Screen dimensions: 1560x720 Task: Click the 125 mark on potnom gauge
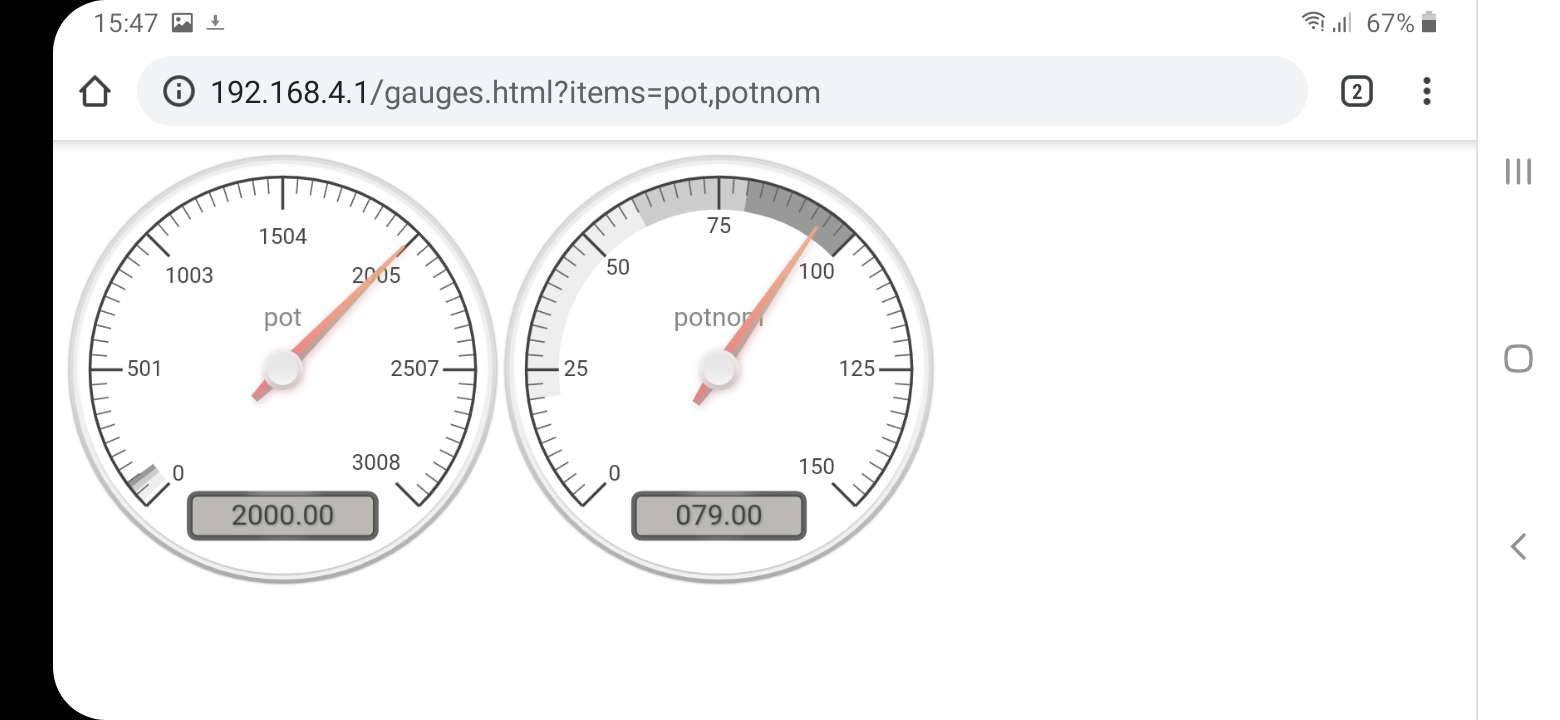pos(857,369)
